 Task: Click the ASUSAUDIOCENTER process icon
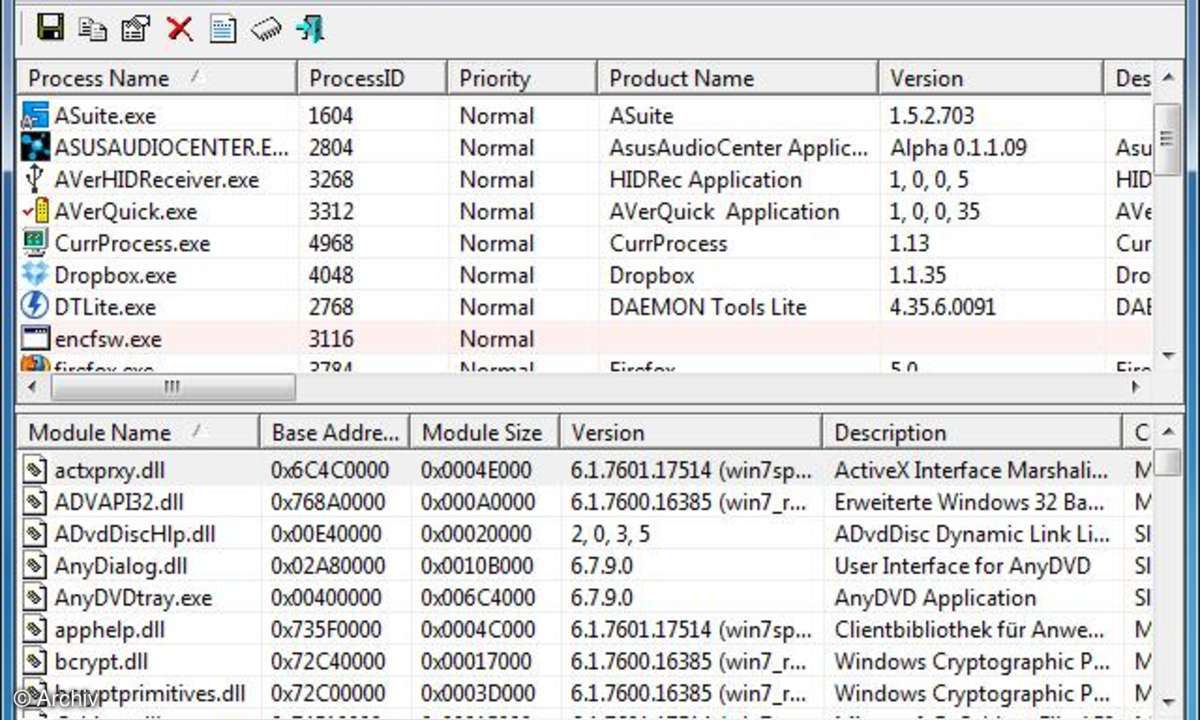(35, 148)
